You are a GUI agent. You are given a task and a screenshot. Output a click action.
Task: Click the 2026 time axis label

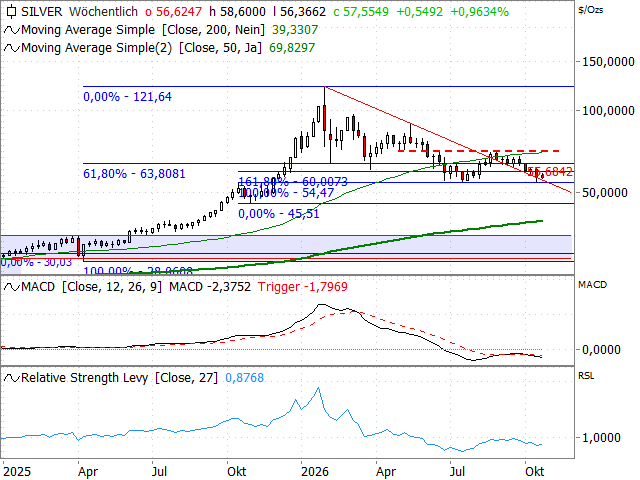[x=315, y=472]
